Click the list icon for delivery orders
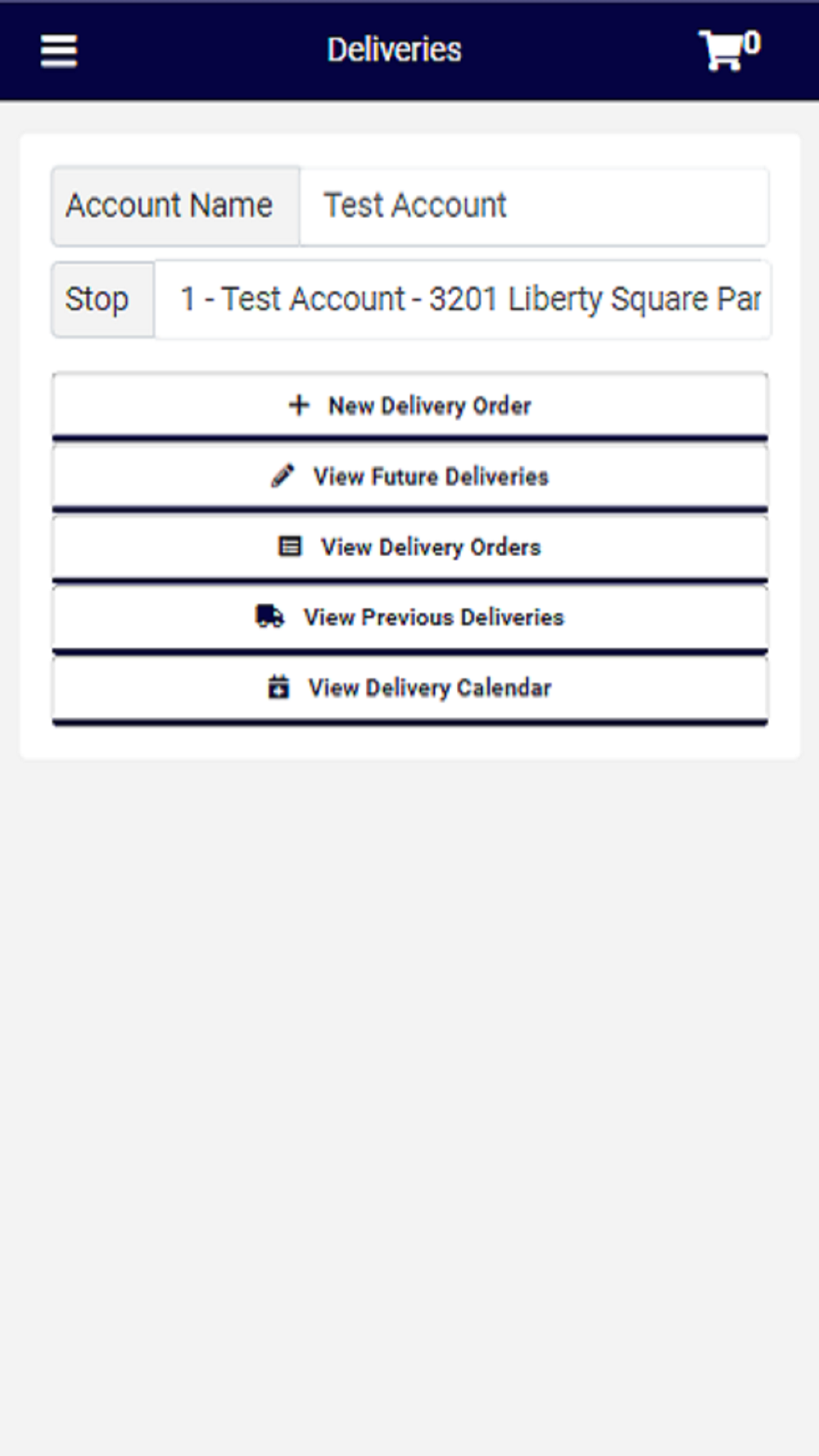819x1456 pixels. coord(290,546)
